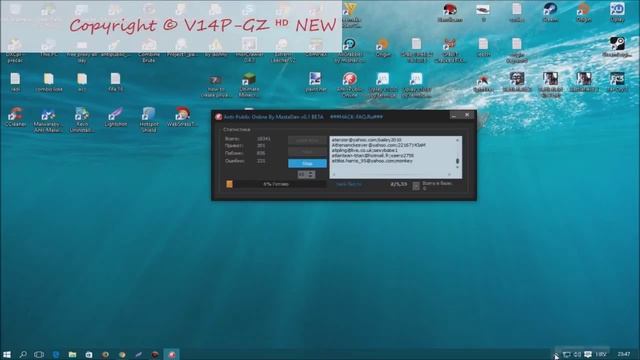Click the 'Паблик' statistics label

(234, 153)
